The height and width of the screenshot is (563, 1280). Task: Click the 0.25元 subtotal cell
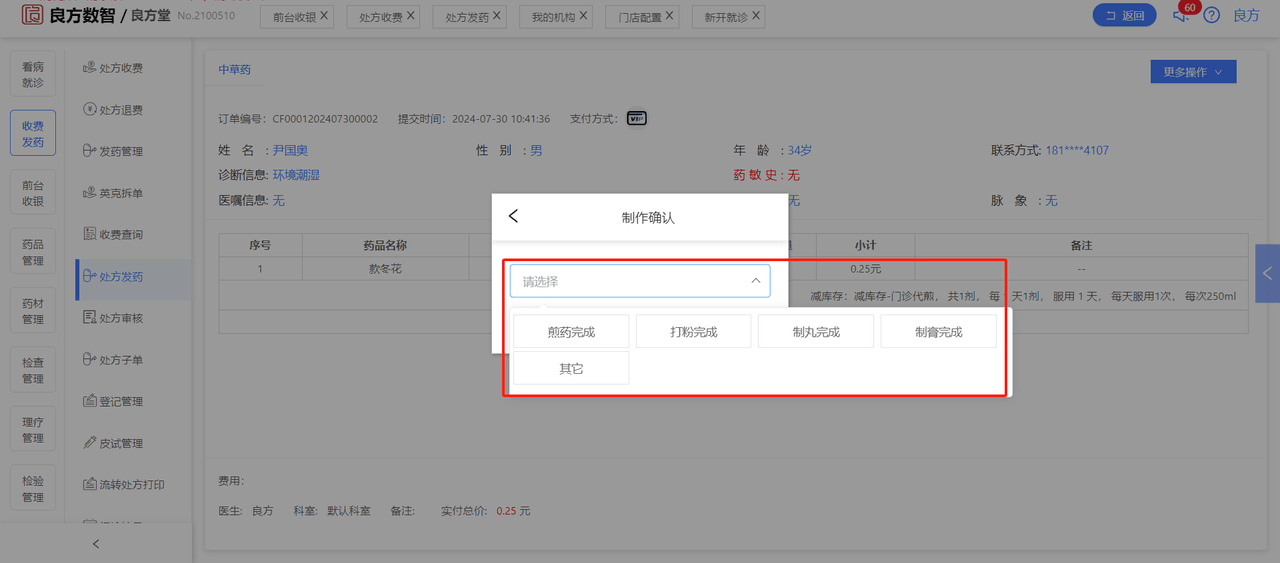tap(866, 268)
